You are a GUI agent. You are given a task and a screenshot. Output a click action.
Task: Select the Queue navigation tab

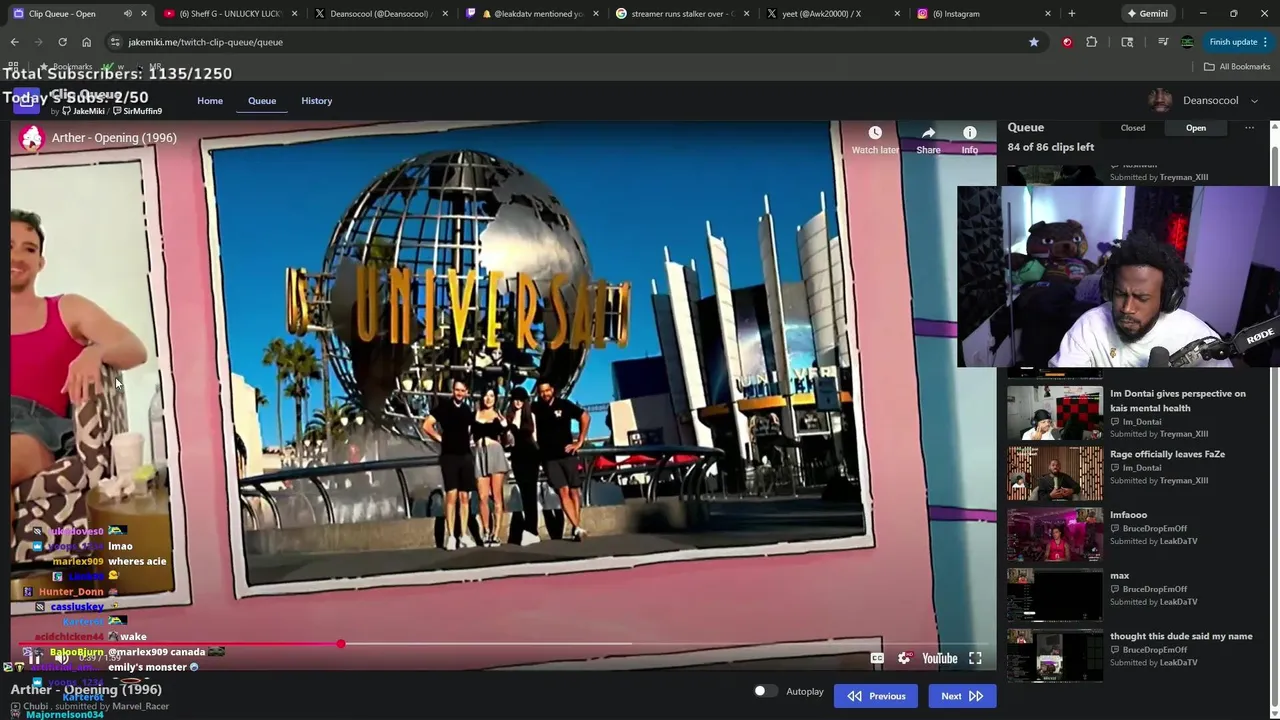click(262, 101)
